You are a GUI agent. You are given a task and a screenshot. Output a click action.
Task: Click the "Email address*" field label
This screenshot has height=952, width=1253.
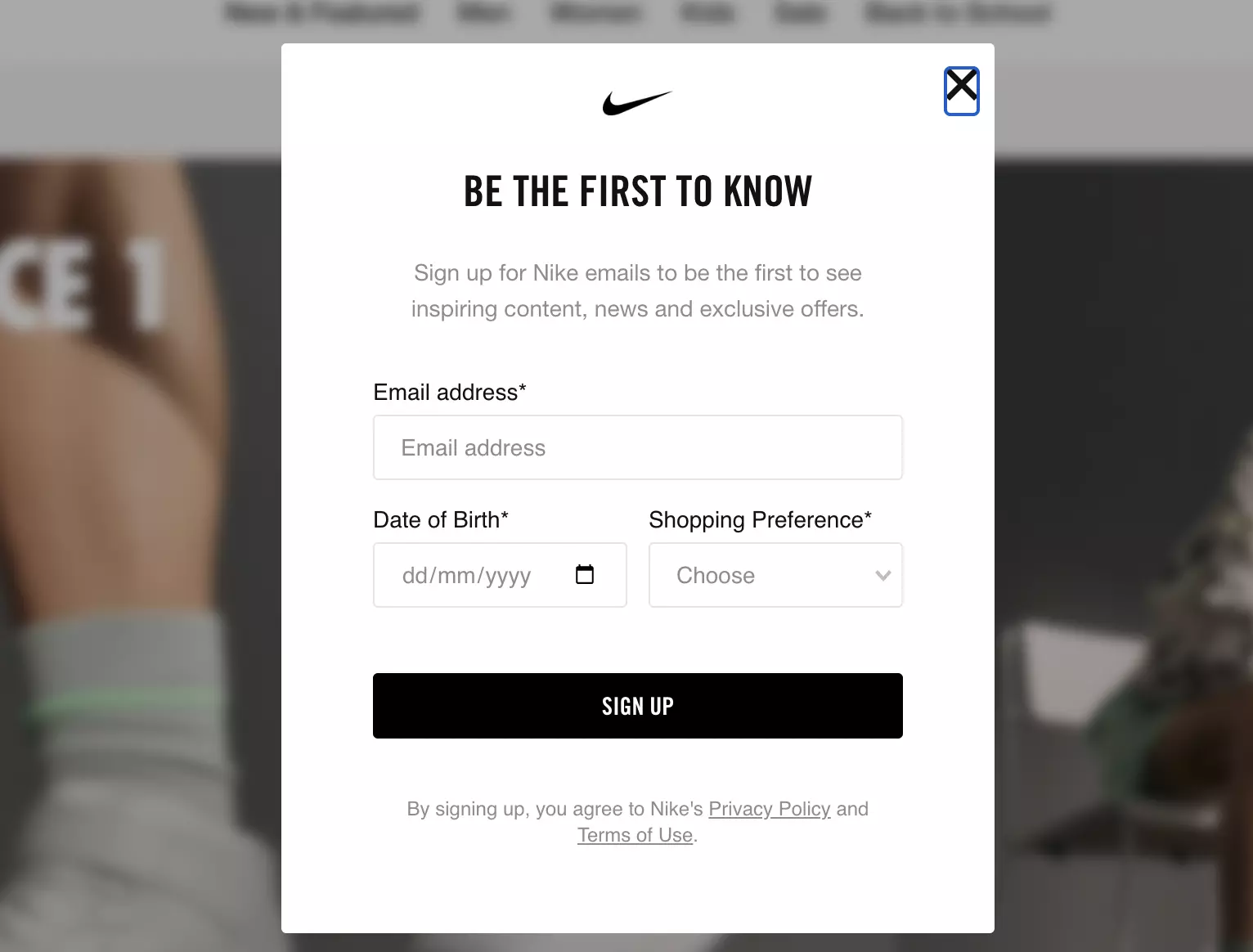449,393
